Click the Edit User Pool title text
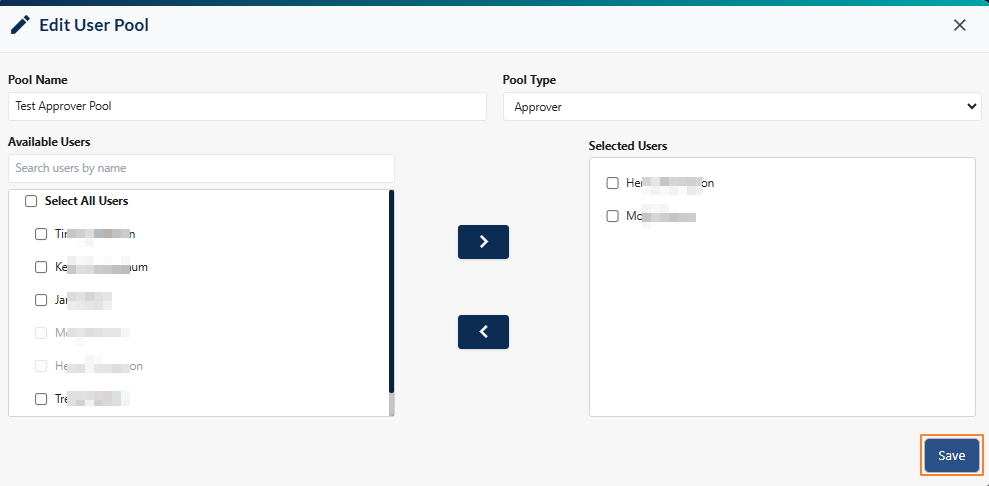Screen dimensions: 989x486 pyautogui.click(x=94, y=25)
